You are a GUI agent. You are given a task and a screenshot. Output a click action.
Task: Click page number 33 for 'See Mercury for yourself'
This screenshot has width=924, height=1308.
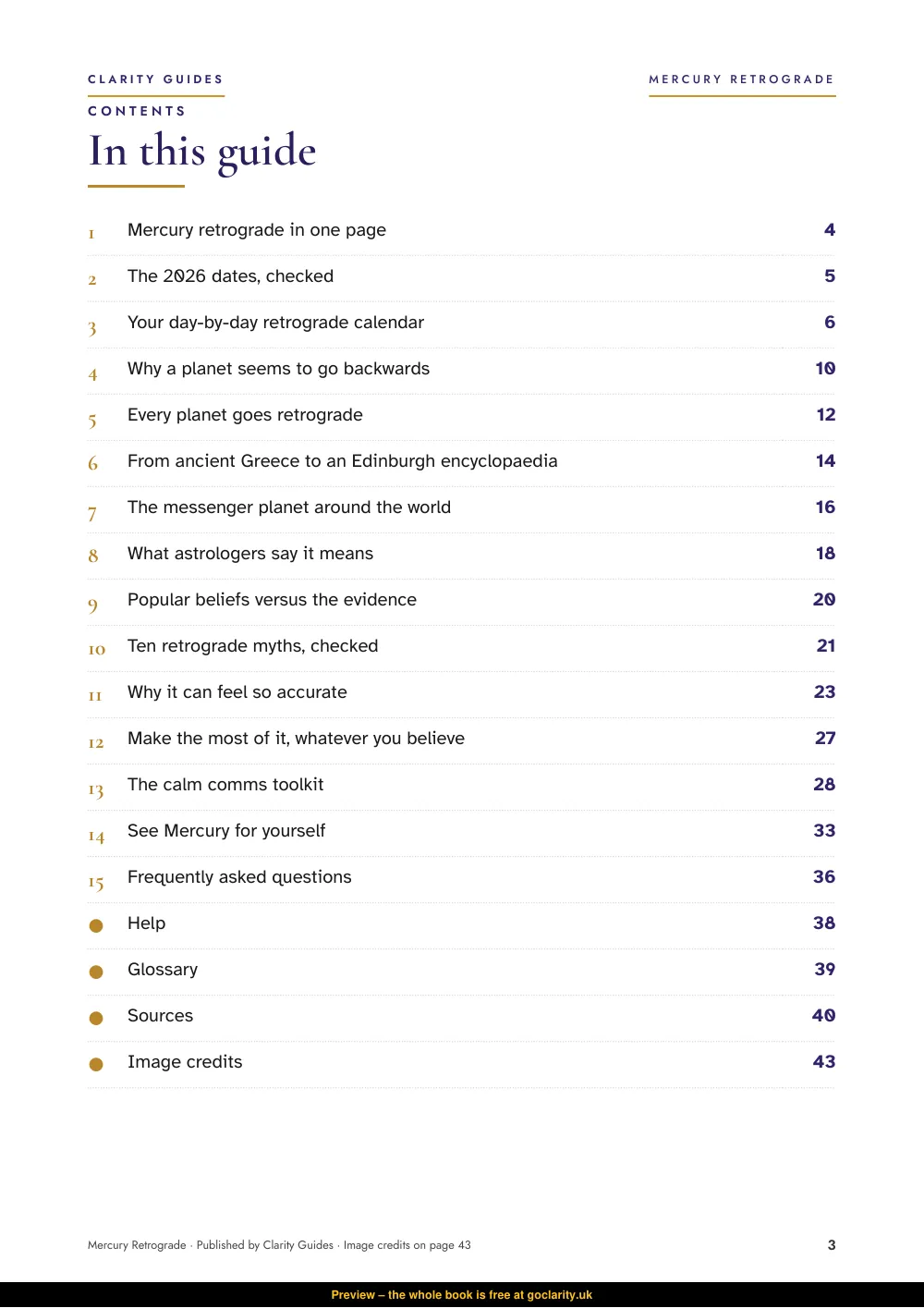tap(824, 831)
